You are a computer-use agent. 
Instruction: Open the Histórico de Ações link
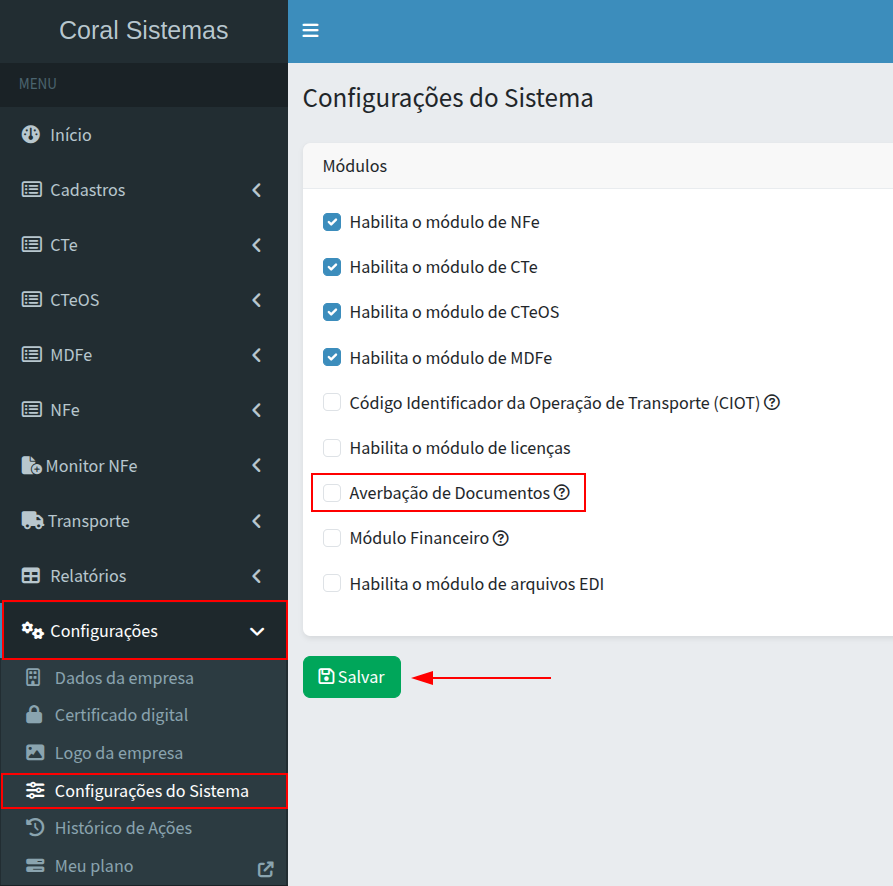pos(123,828)
